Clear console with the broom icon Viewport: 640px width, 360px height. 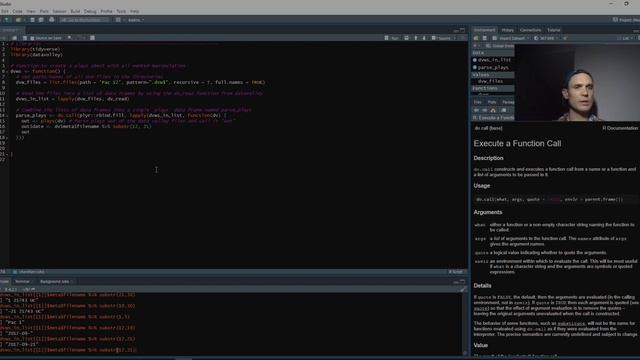463,289
